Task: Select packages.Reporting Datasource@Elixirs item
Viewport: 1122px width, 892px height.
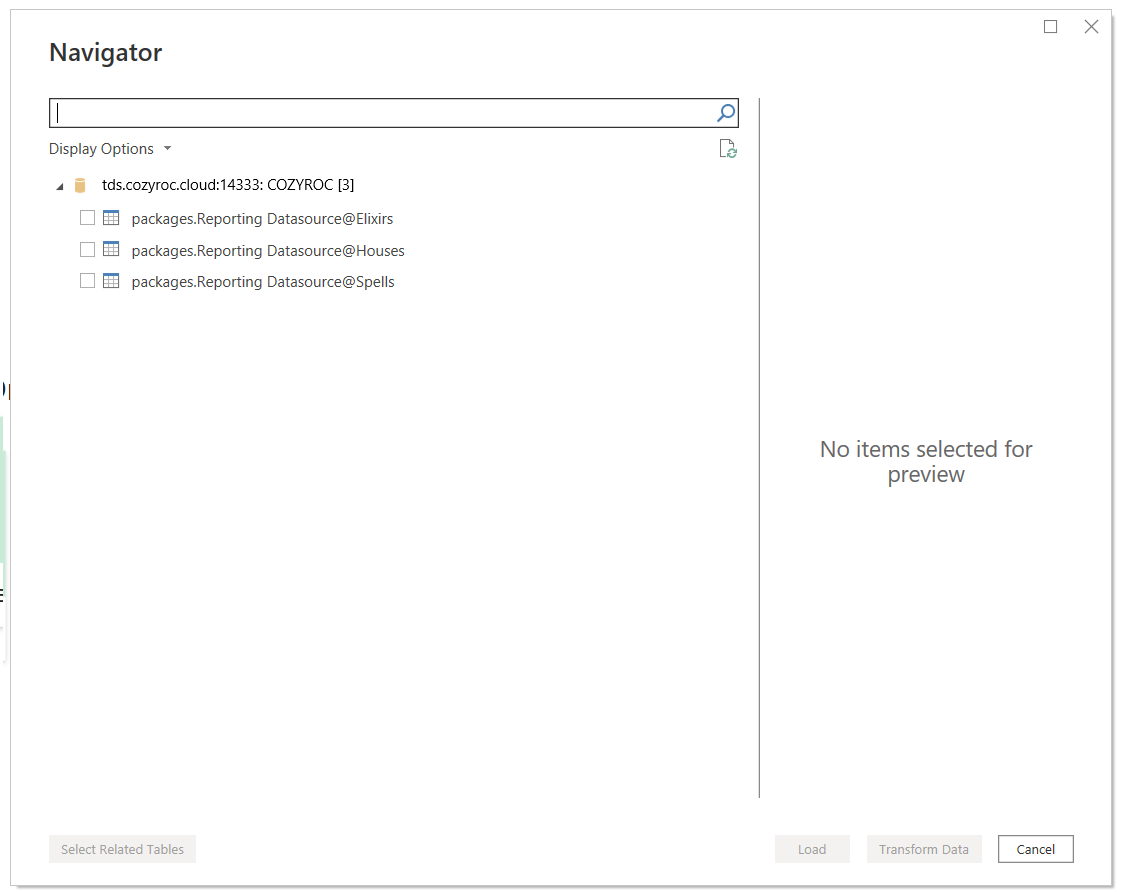Action: point(262,219)
